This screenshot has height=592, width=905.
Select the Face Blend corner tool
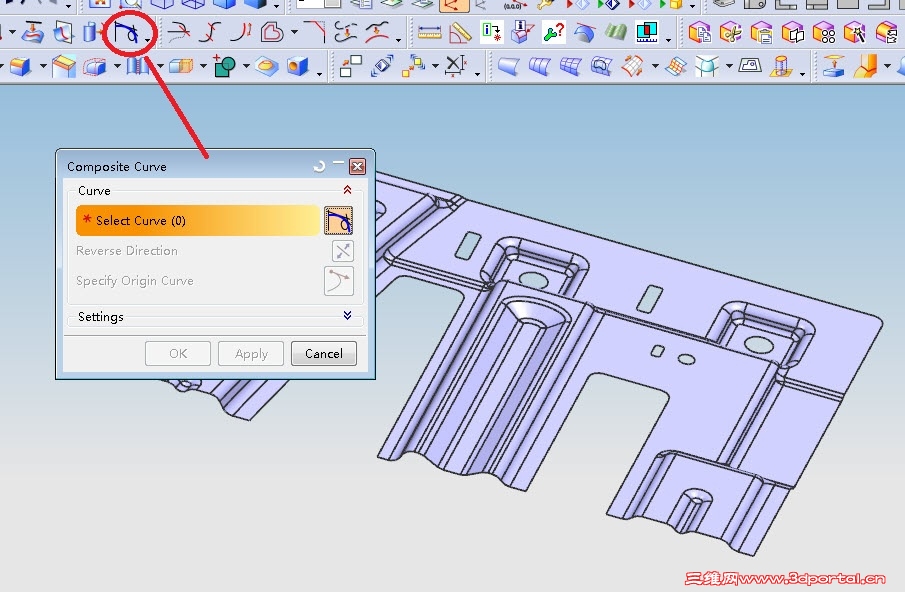click(707, 66)
